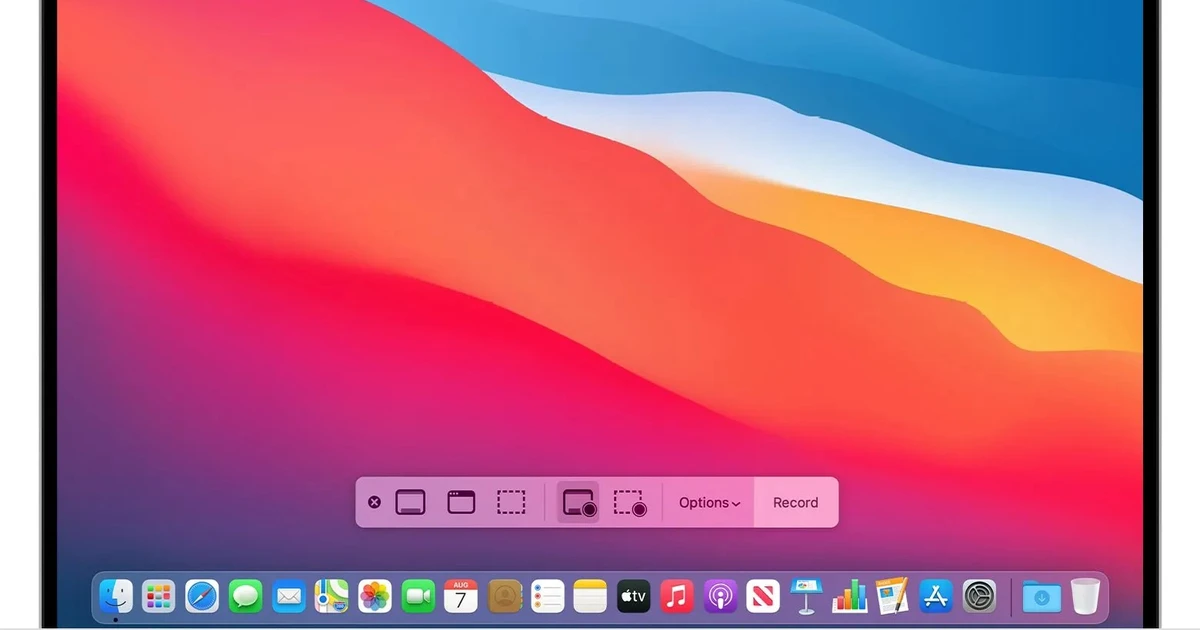The height and width of the screenshot is (630, 1200).
Task: Open Keynote from the Dock
Action: click(806, 595)
